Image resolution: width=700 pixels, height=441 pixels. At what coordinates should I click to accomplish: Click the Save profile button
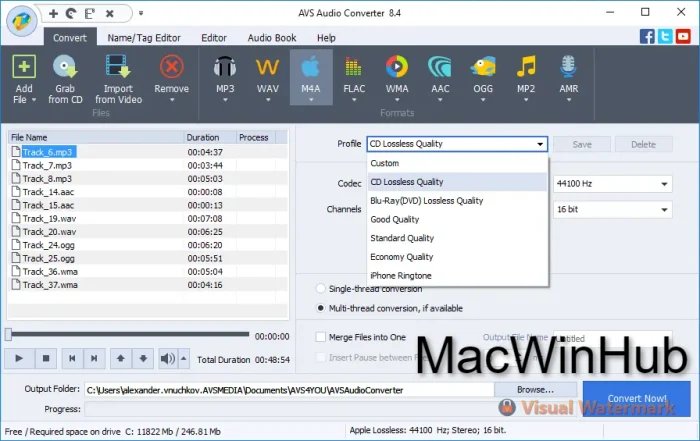tap(582, 144)
